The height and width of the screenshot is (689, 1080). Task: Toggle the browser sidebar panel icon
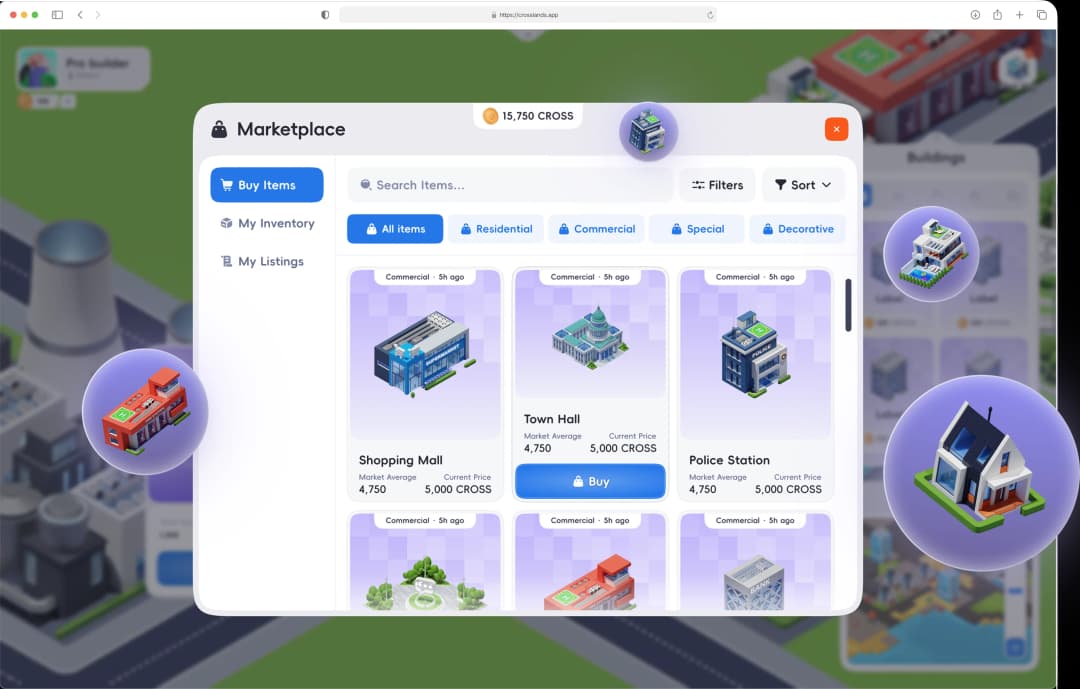57,14
